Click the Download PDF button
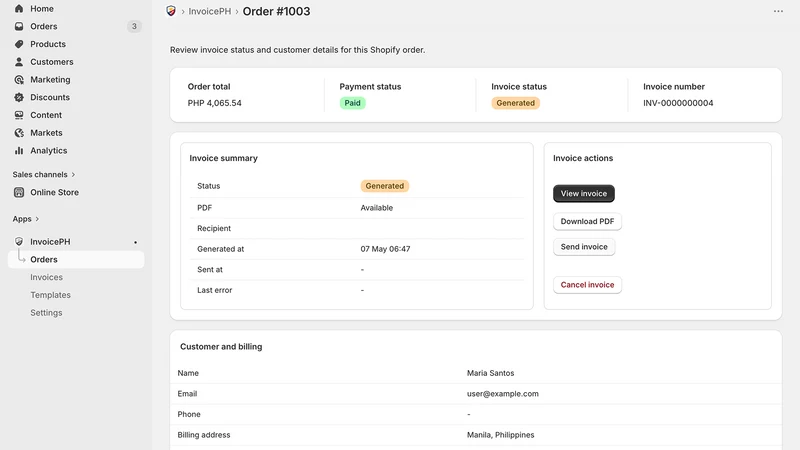Image resolution: width=800 pixels, height=450 pixels. click(x=587, y=221)
